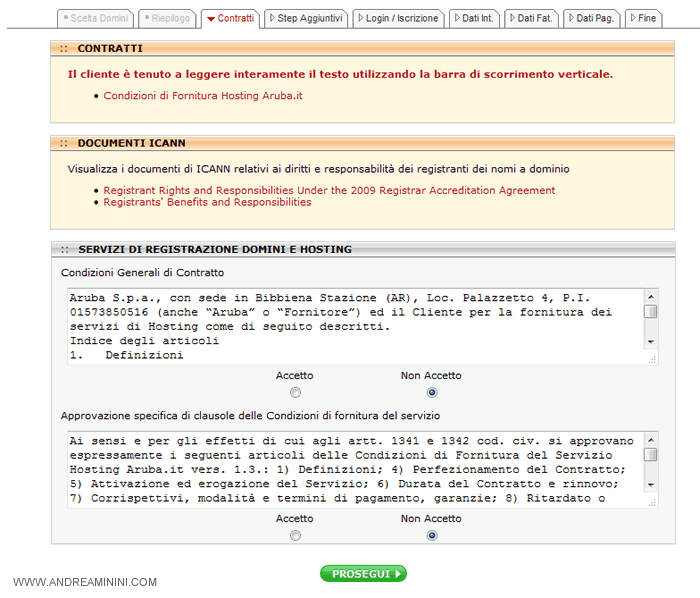
Task: Open the Dati Pag. tab
Action: click(x=591, y=18)
